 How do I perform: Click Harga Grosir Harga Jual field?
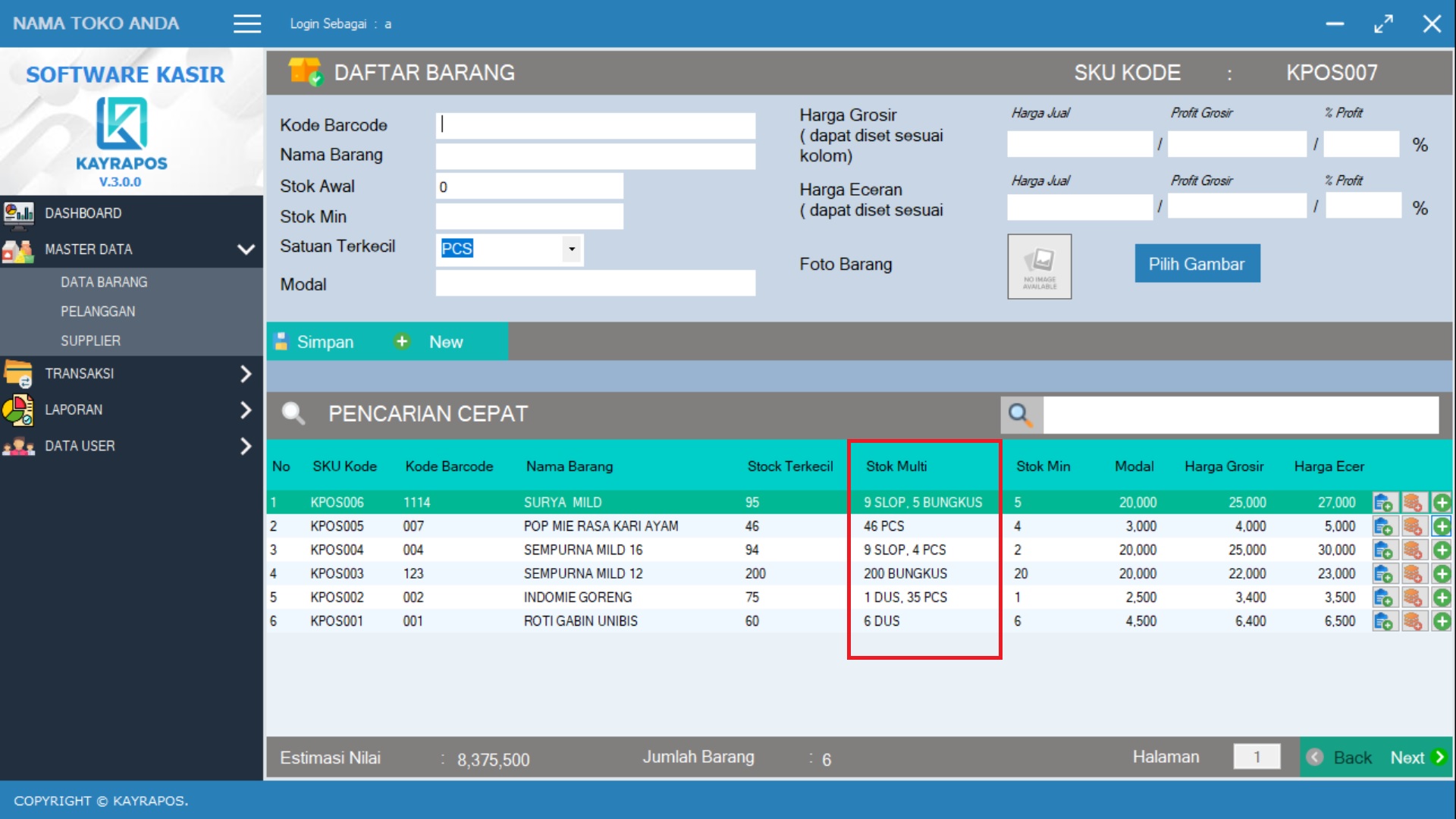pyautogui.click(x=1079, y=144)
